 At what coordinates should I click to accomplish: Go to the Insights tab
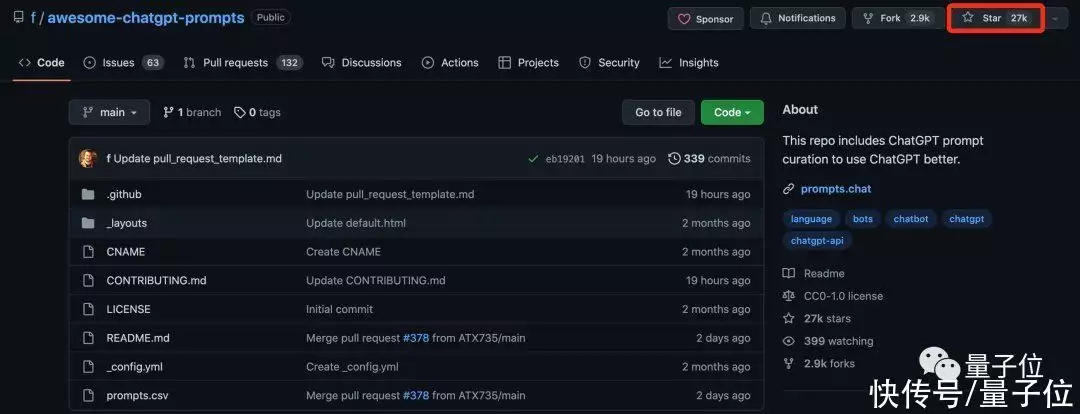(698, 62)
